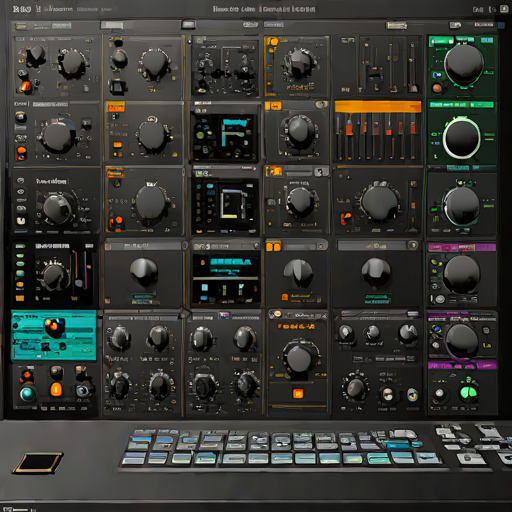The height and width of the screenshot is (512, 512).
Task: Click the light gray button in the top toolbar's right half
Action: (397, 26)
